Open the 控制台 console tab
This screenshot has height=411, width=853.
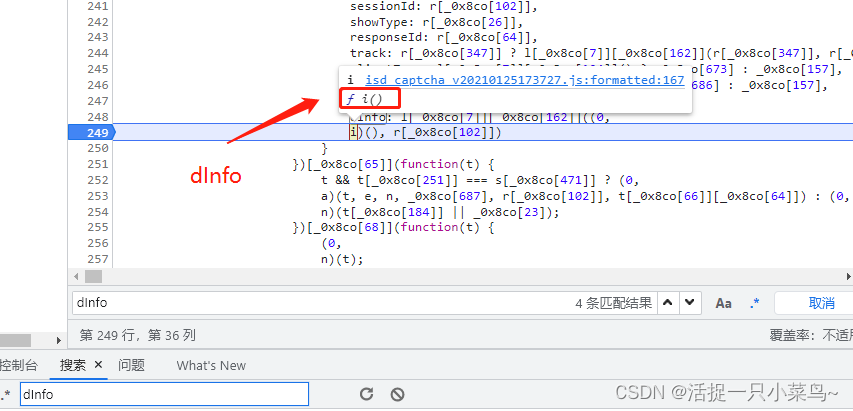(18, 365)
